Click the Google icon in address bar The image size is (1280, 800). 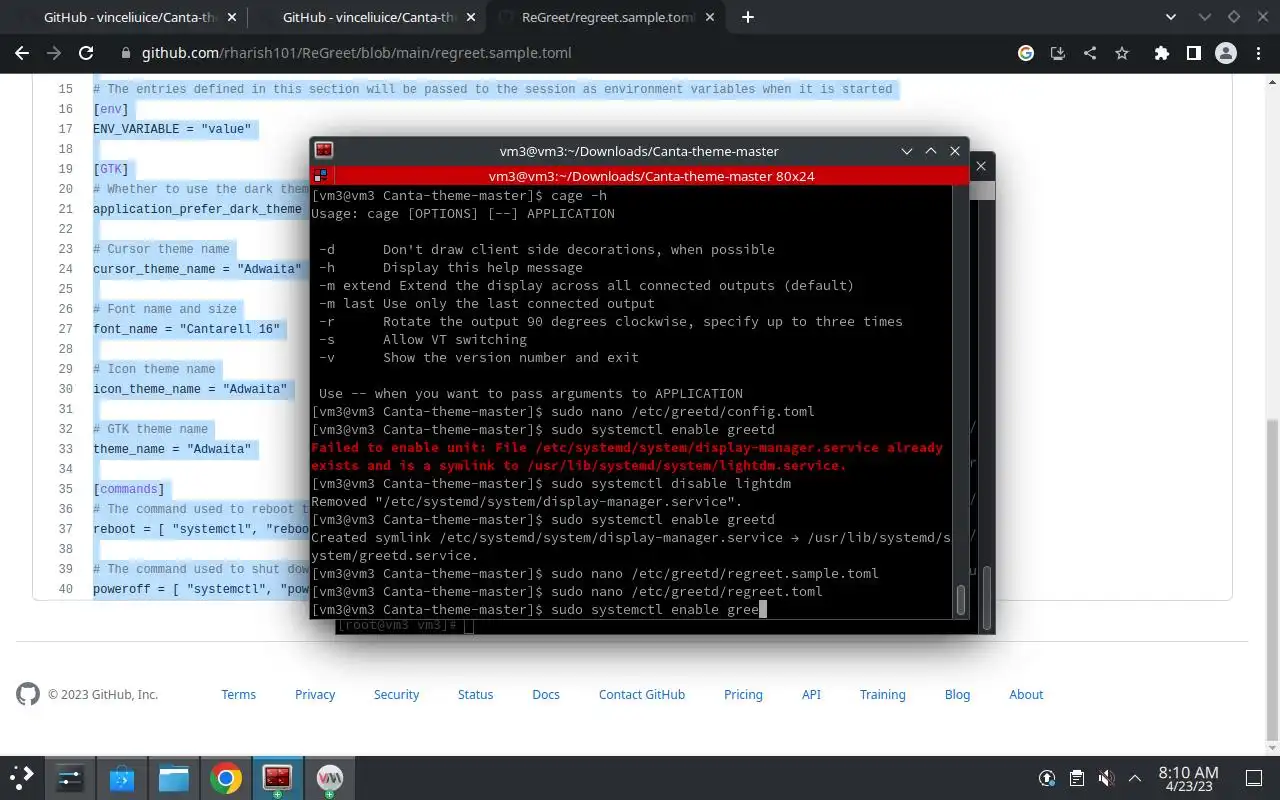coord(1026,53)
